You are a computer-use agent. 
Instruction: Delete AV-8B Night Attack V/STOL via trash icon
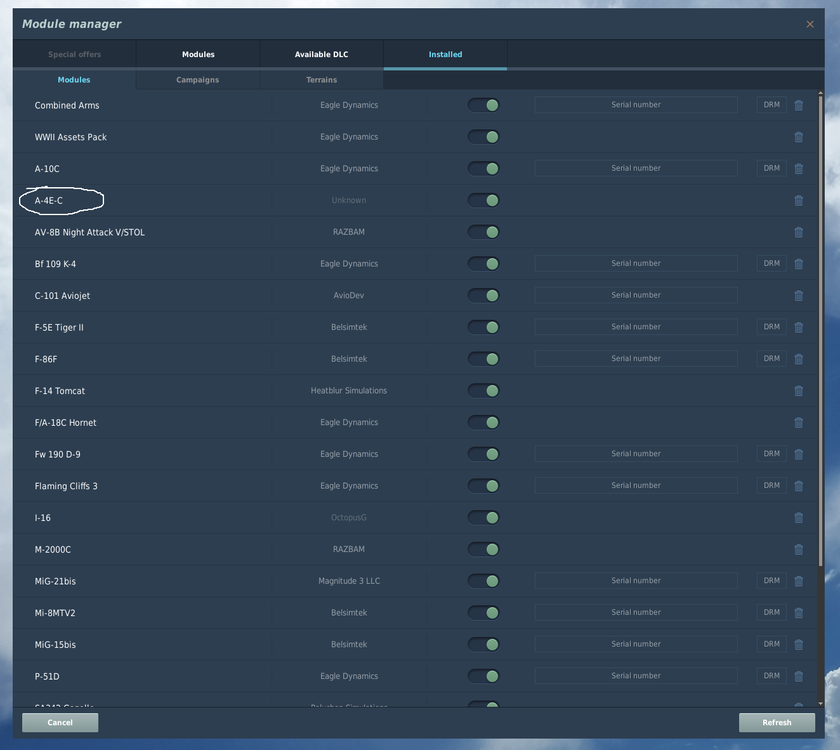(798, 232)
